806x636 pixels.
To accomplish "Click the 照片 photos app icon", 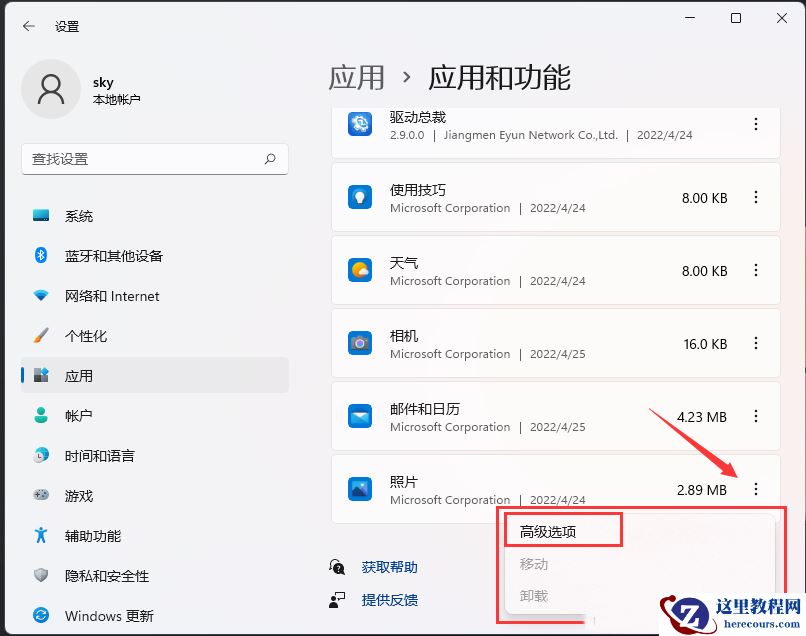I will tap(359, 489).
